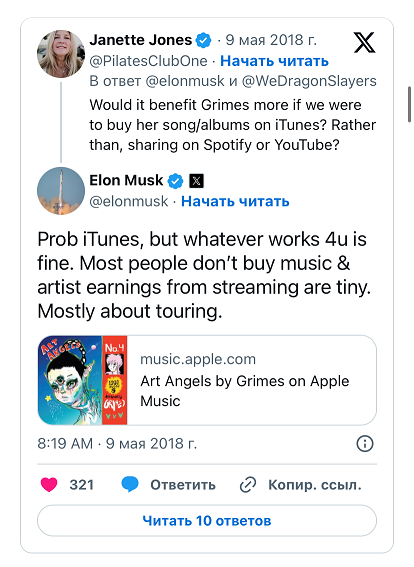Open Elon Musk's rocket avatar
Image resolution: width=414 pixels, height=567 pixels.
coord(61,191)
